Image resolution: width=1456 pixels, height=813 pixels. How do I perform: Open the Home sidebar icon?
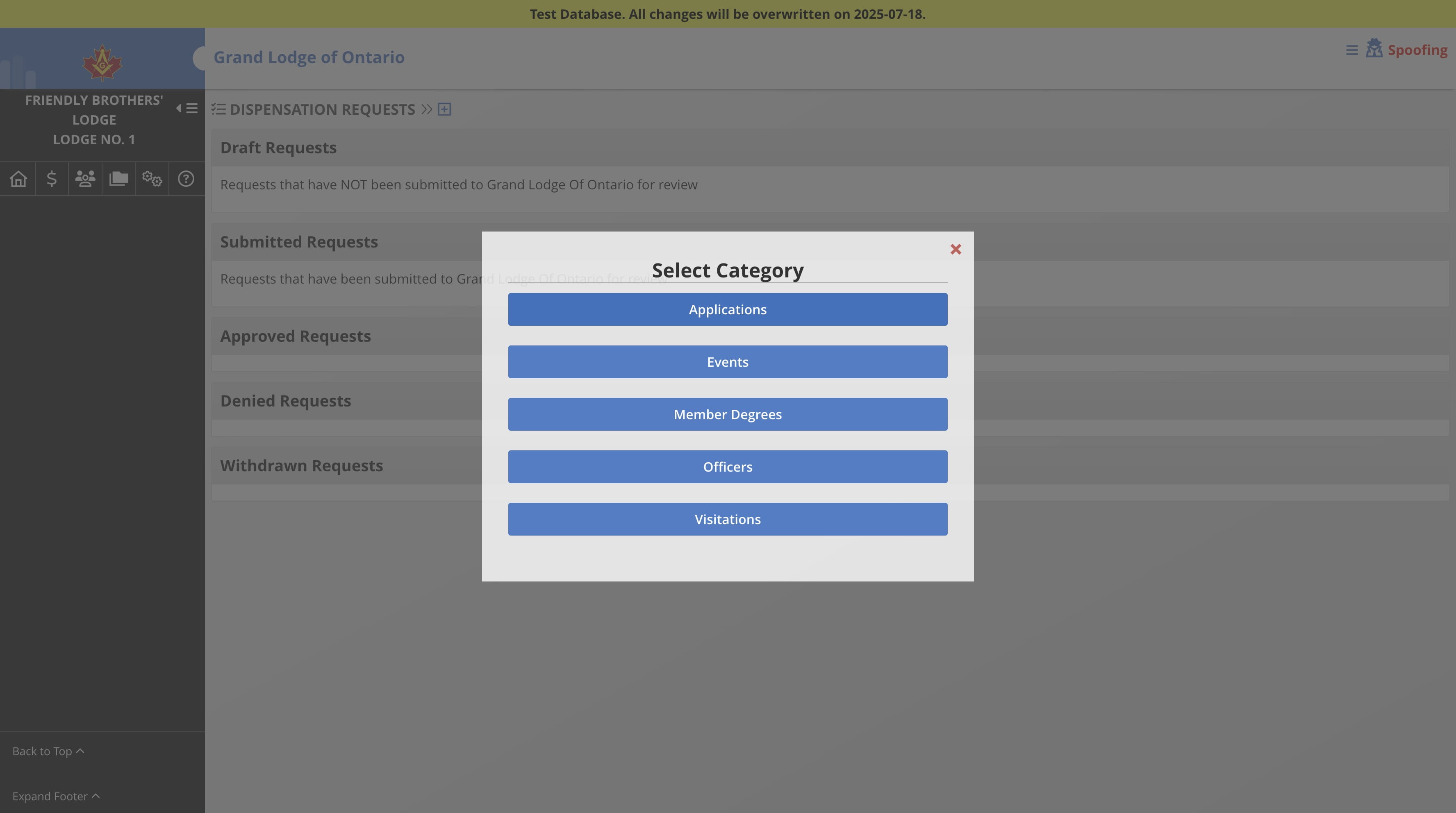(x=18, y=179)
